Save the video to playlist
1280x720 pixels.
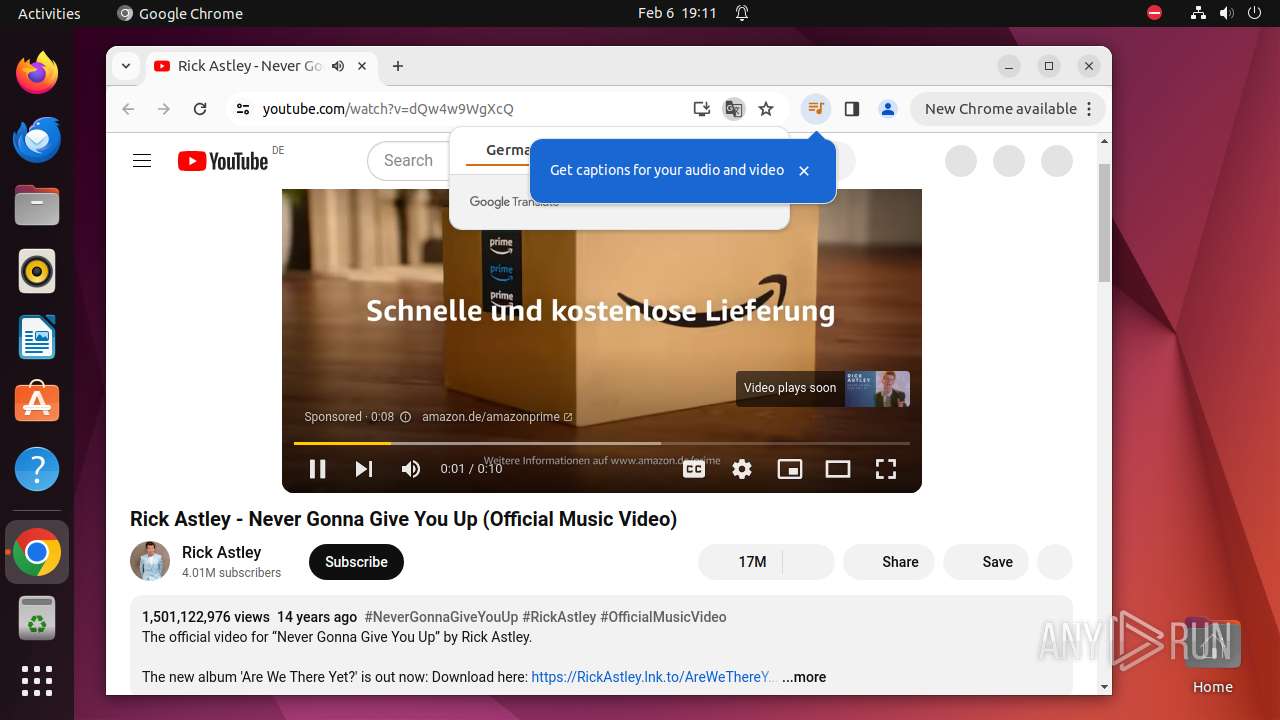coord(987,562)
